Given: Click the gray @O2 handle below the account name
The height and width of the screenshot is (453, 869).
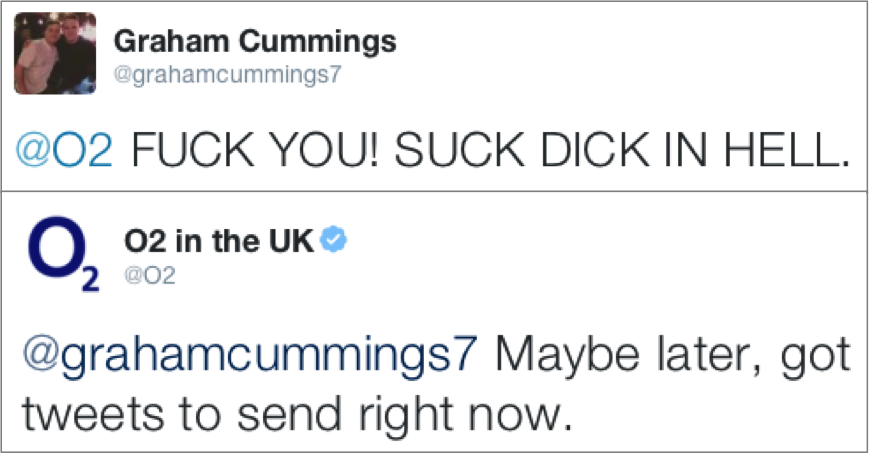Looking at the screenshot, I should tap(150, 275).
